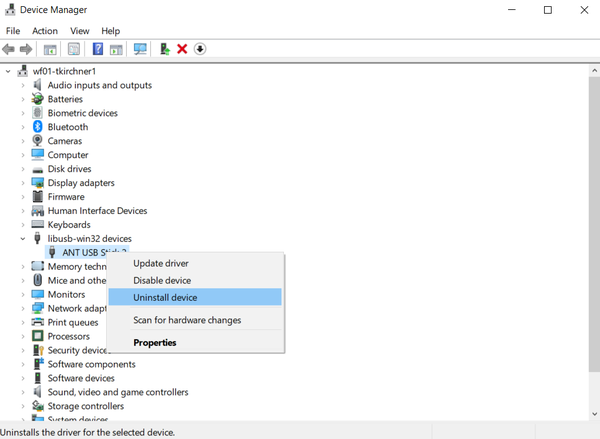Expand the Monitors node
Image resolution: width=600 pixels, height=439 pixels.
pyautogui.click(x=23, y=295)
